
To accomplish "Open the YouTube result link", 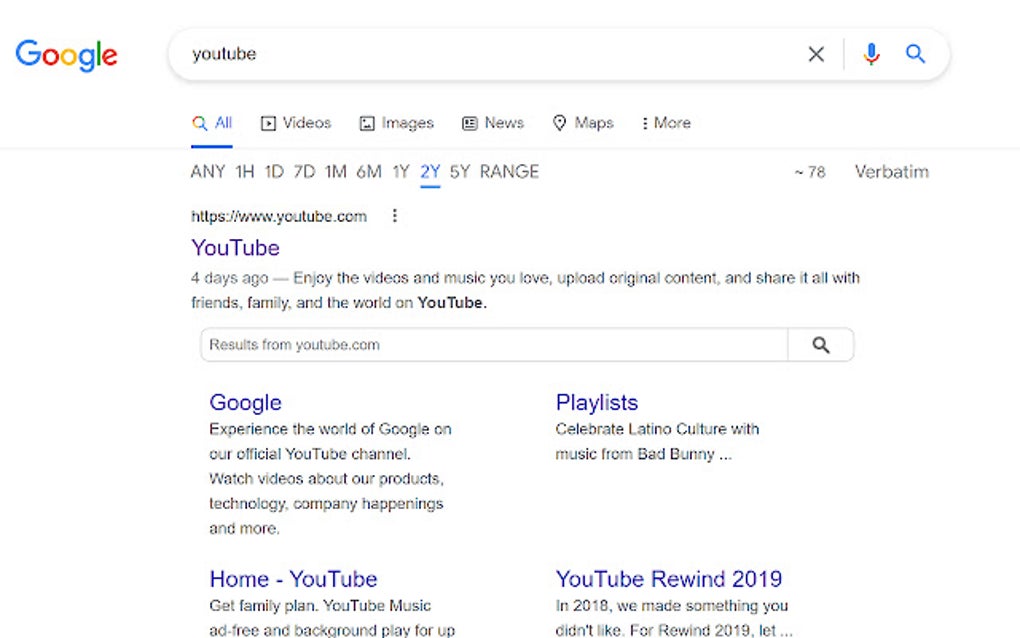I will pyautogui.click(x=235, y=247).
